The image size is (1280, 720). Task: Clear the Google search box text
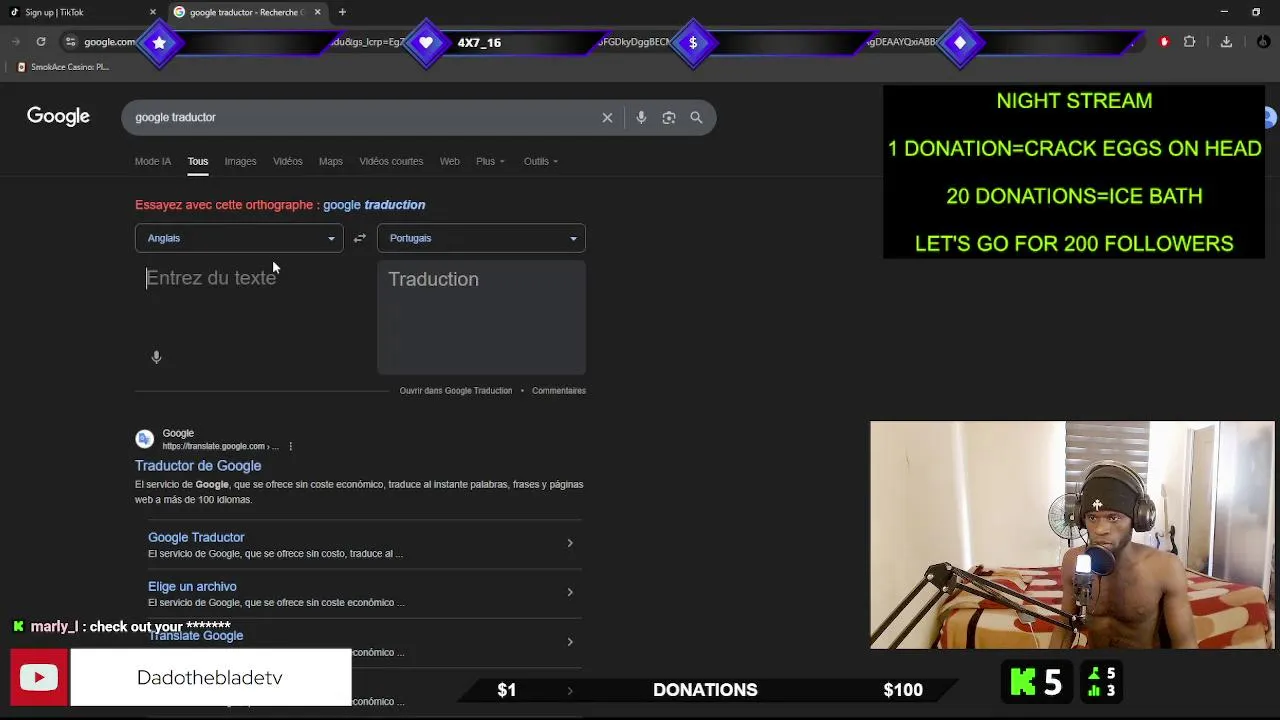607,117
